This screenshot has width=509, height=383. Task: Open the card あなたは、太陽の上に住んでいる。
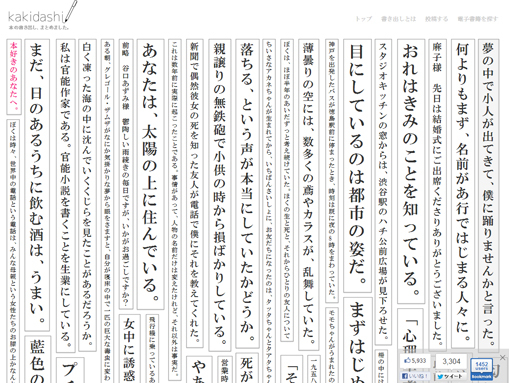tap(150, 174)
